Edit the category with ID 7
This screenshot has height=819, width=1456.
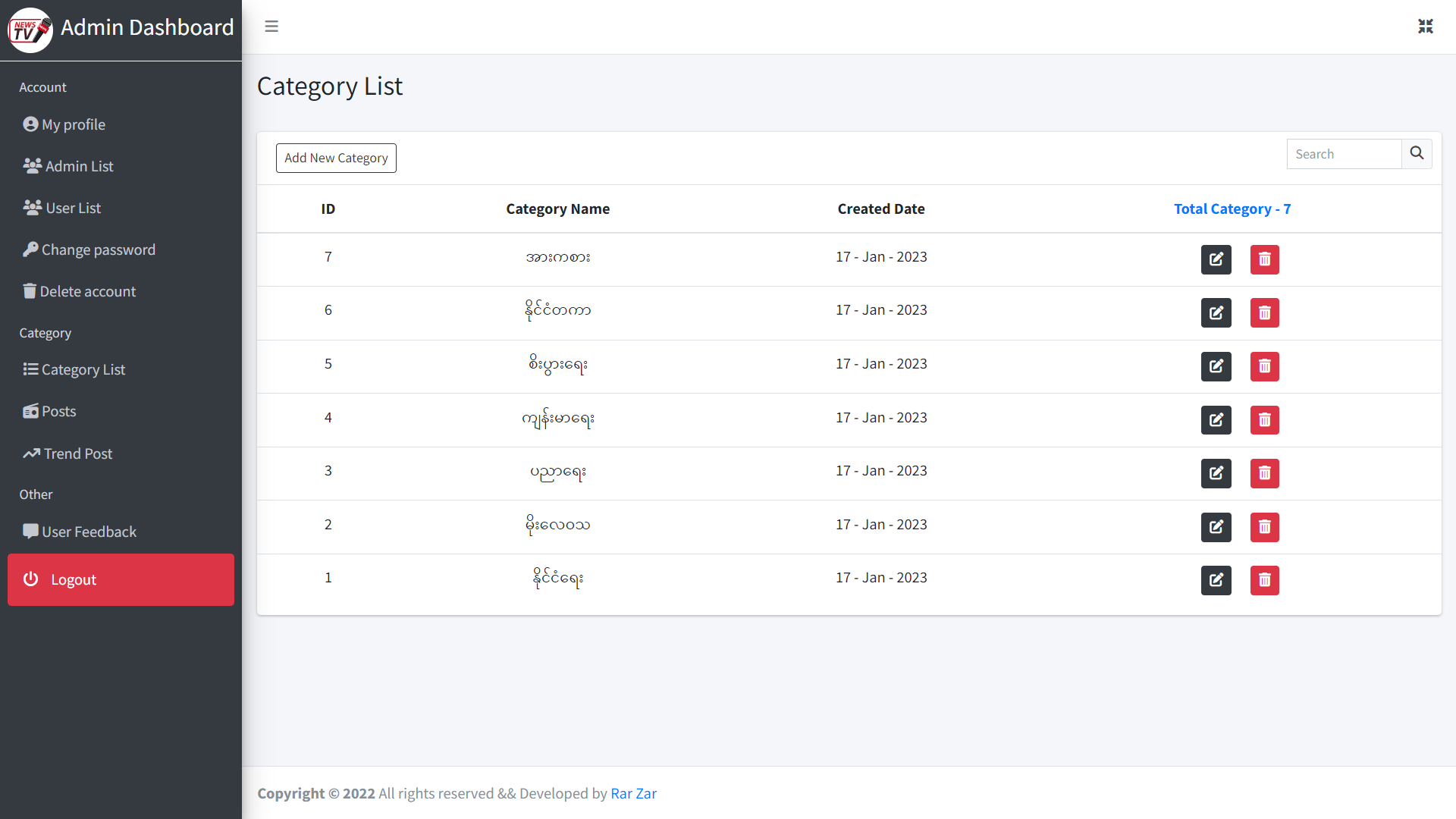pos(1216,259)
